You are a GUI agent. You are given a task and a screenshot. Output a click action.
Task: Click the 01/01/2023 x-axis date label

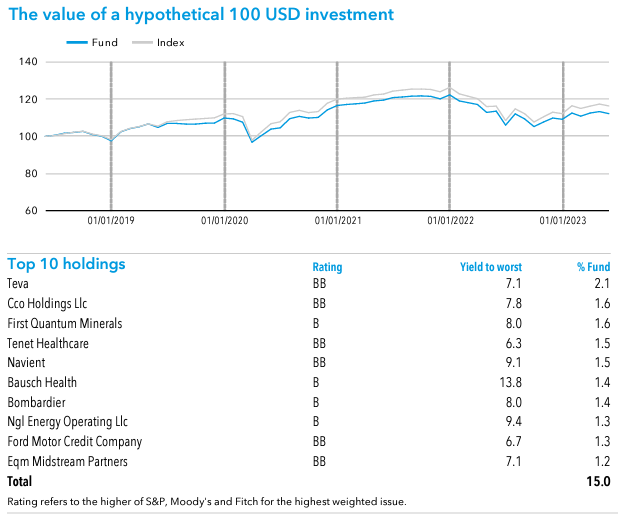[563, 220]
